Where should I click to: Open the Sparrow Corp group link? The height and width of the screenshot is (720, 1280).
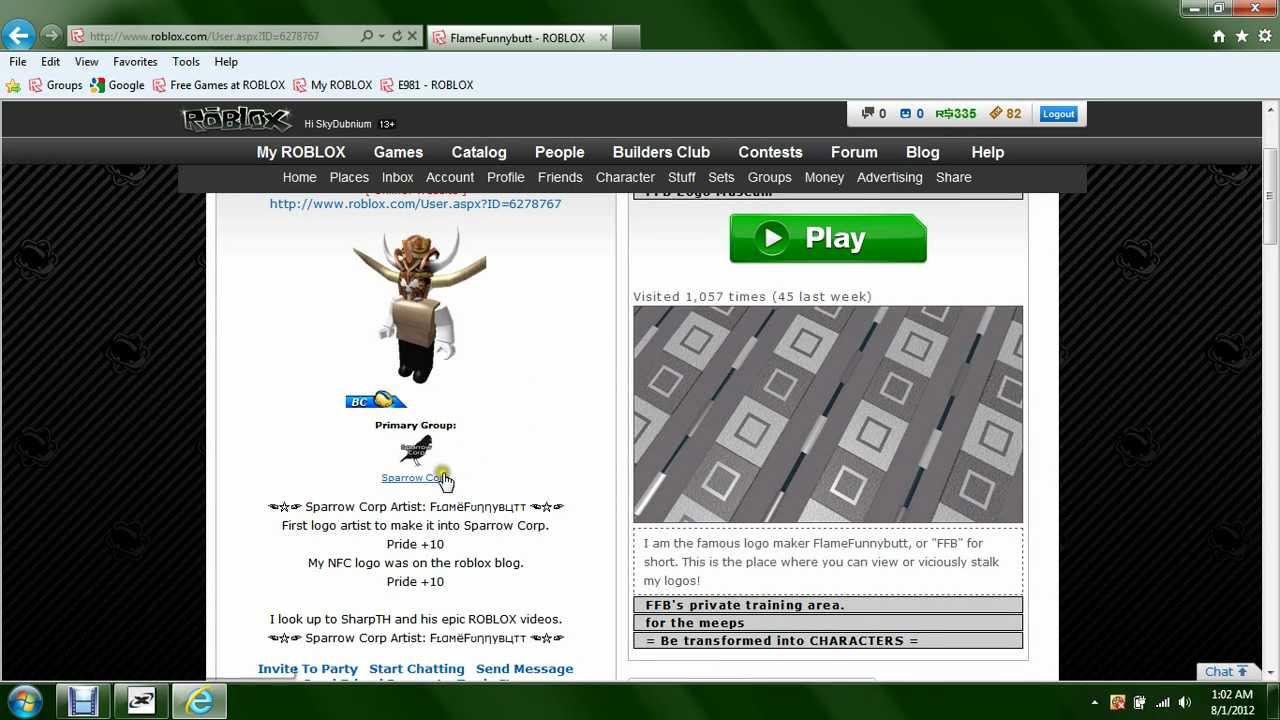click(415, 478)
